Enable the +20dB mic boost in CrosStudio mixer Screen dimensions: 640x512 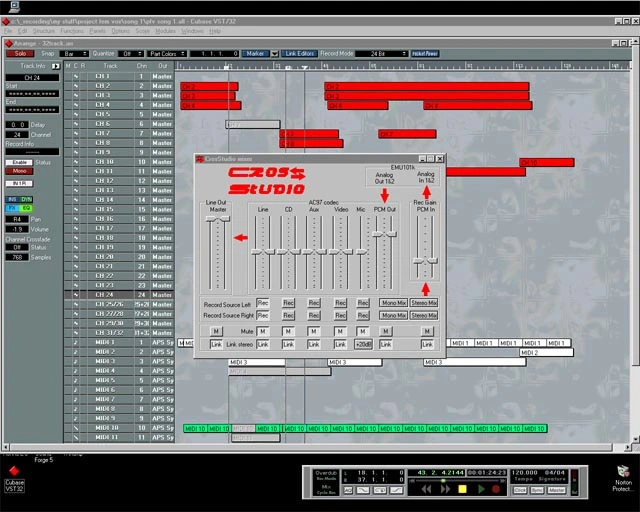coord(363,344)
